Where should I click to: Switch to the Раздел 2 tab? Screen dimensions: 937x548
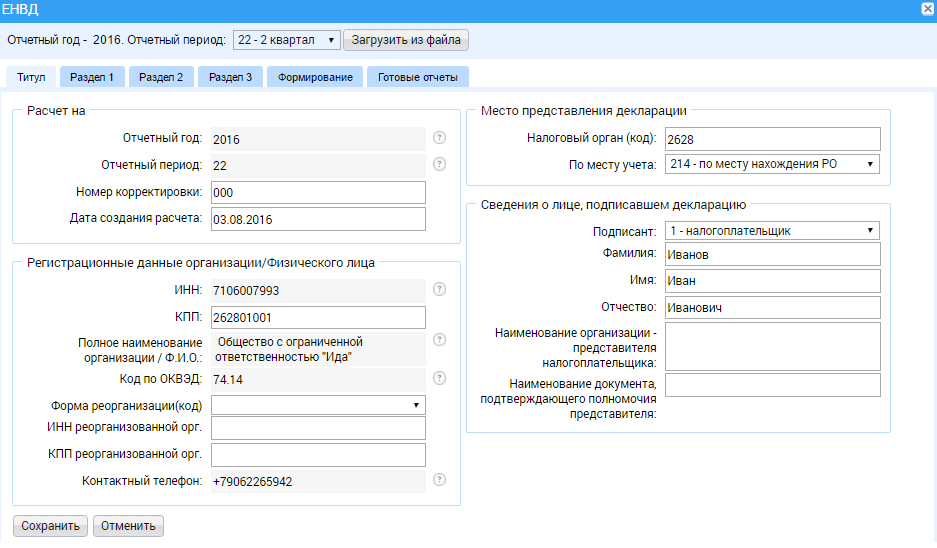tap(161, 77)
